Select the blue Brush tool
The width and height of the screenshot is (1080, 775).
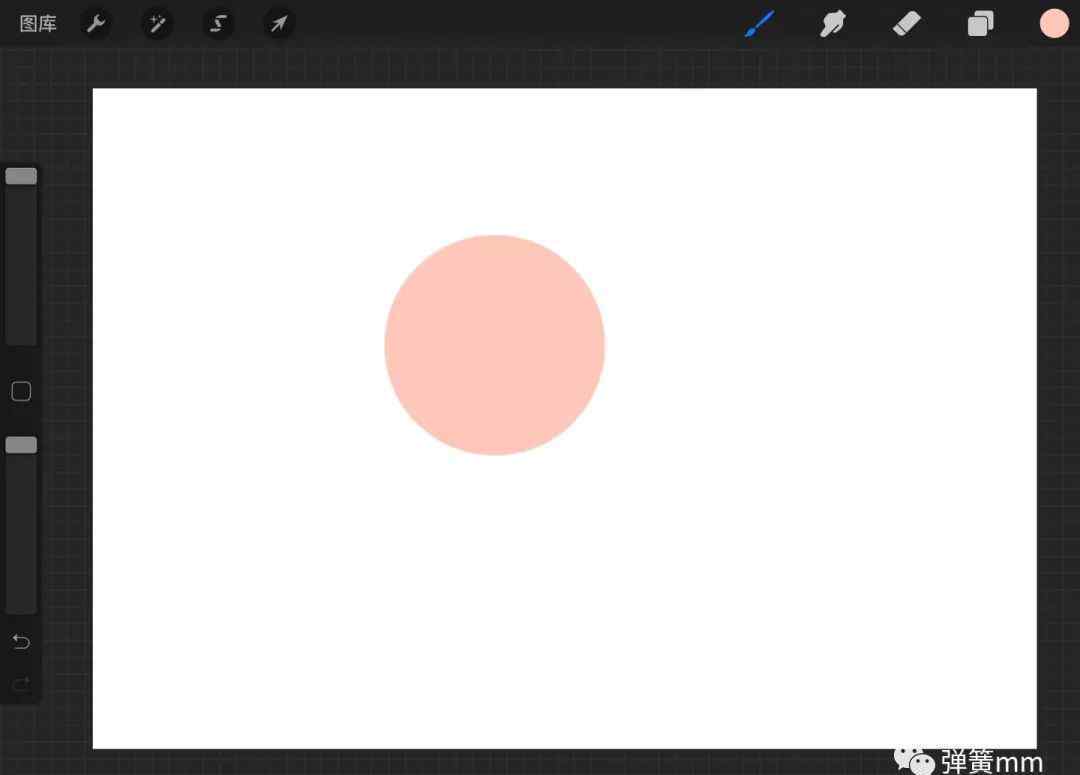pos(760,24)
